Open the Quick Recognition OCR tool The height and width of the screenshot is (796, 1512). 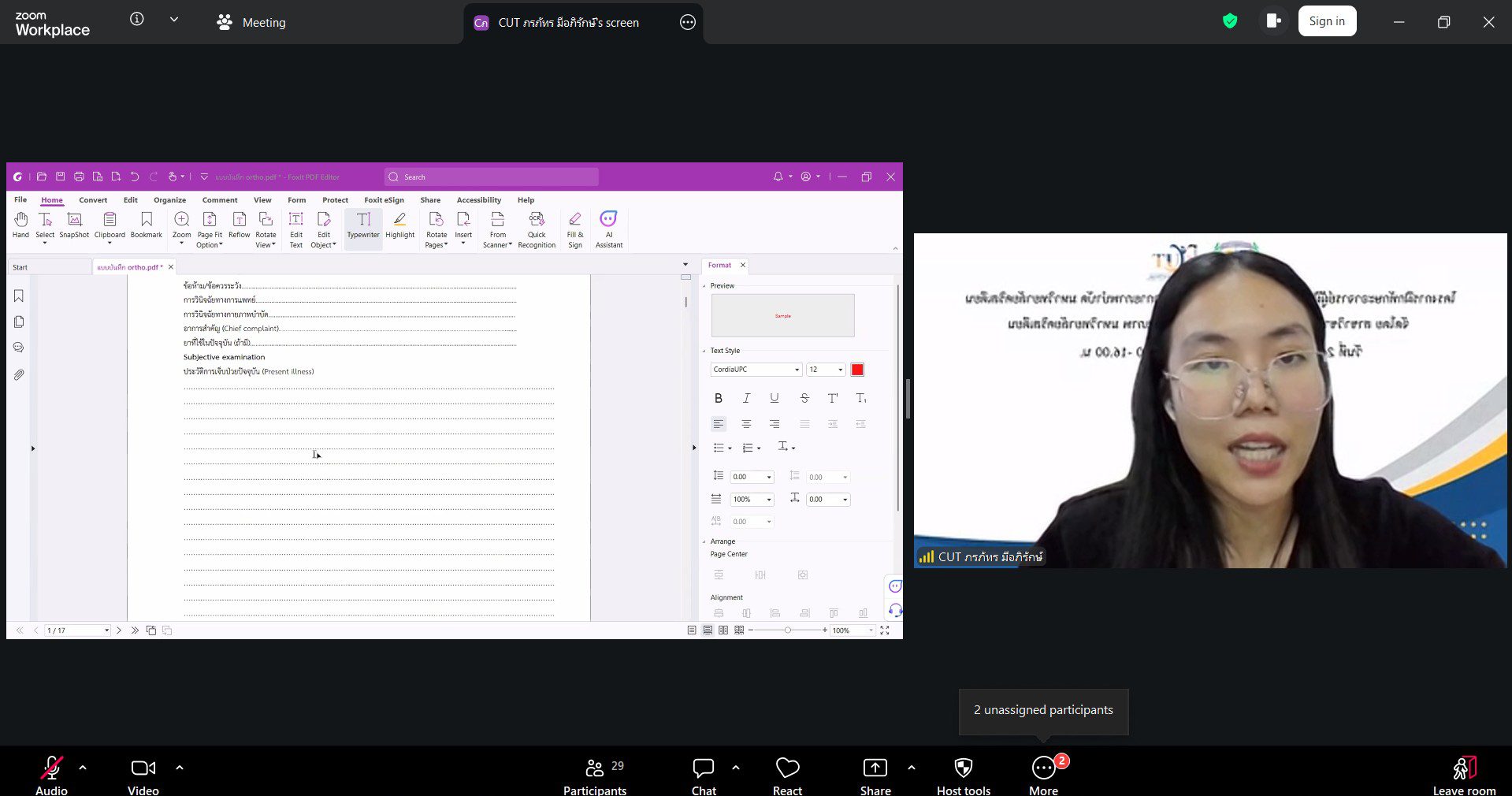[x=537, y=226]
